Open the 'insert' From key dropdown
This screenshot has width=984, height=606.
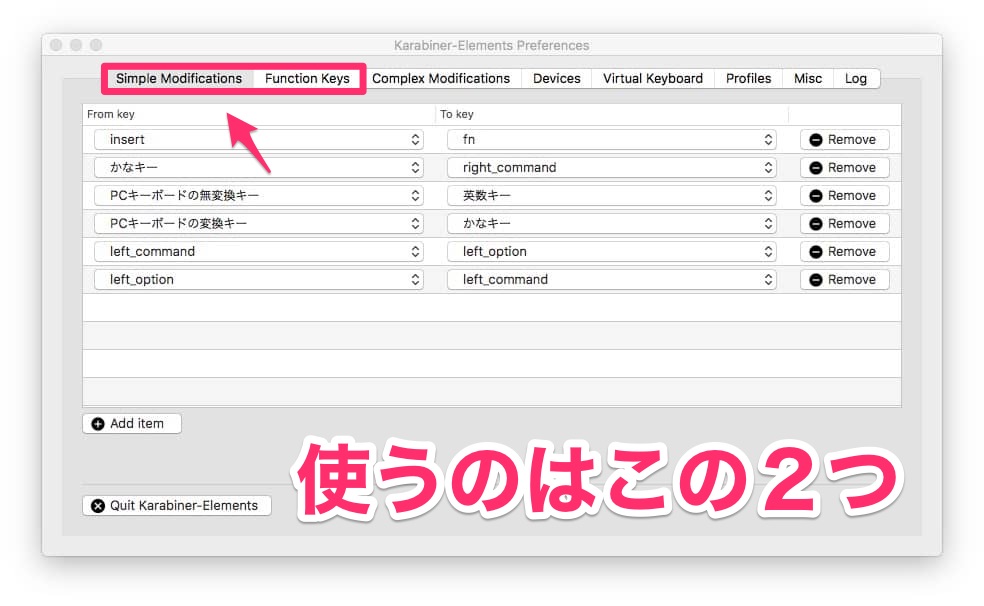259,139
